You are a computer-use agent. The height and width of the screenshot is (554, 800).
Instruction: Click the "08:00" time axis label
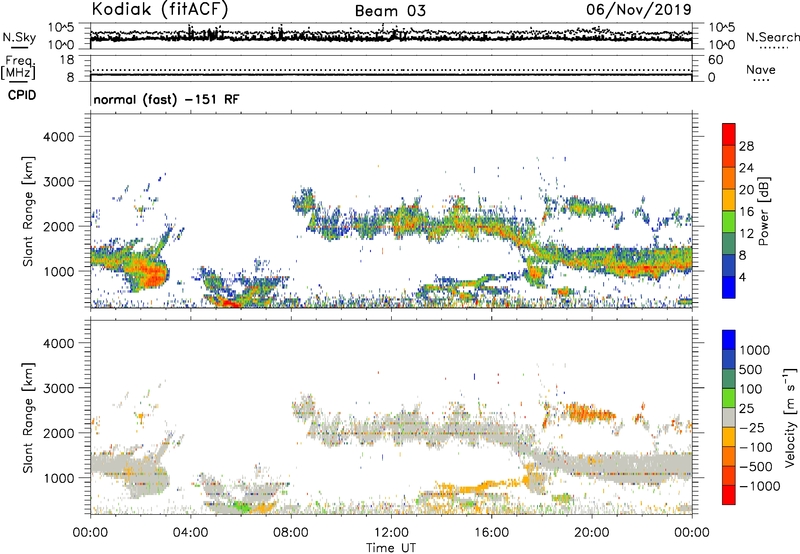tap(291, 533)
